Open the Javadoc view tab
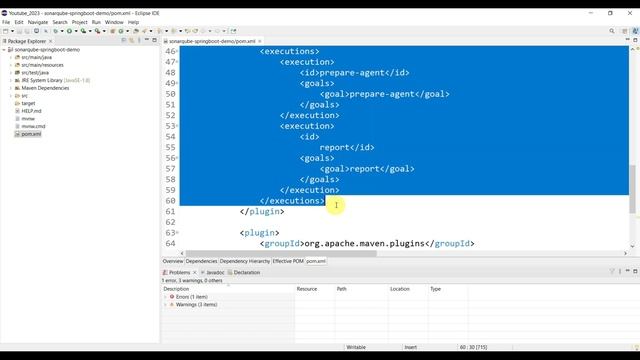 215,272
